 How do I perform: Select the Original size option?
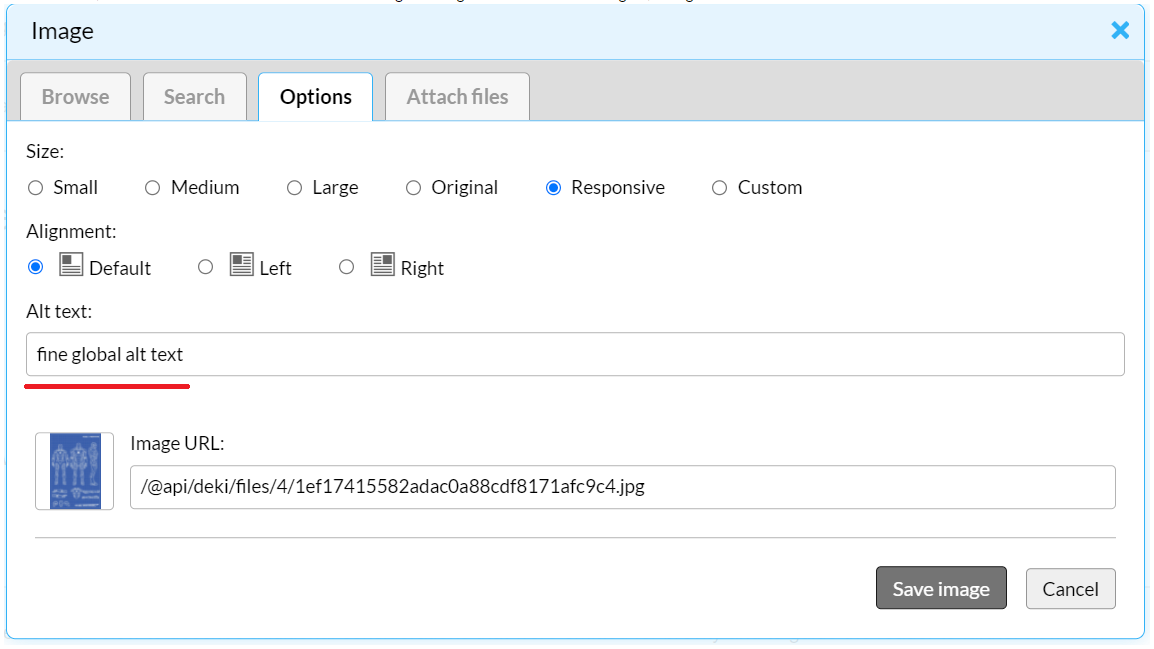[413, 188]
